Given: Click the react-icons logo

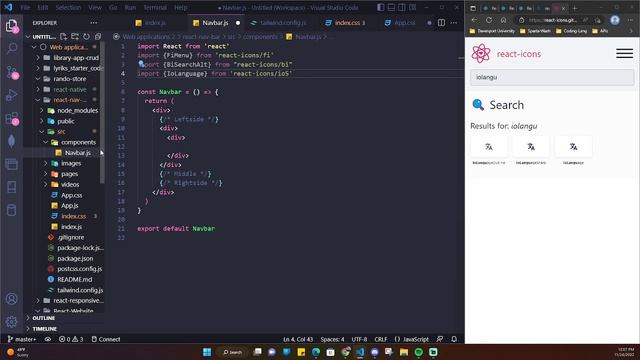Looking at the screenshot, I should (x=481, y=53).
